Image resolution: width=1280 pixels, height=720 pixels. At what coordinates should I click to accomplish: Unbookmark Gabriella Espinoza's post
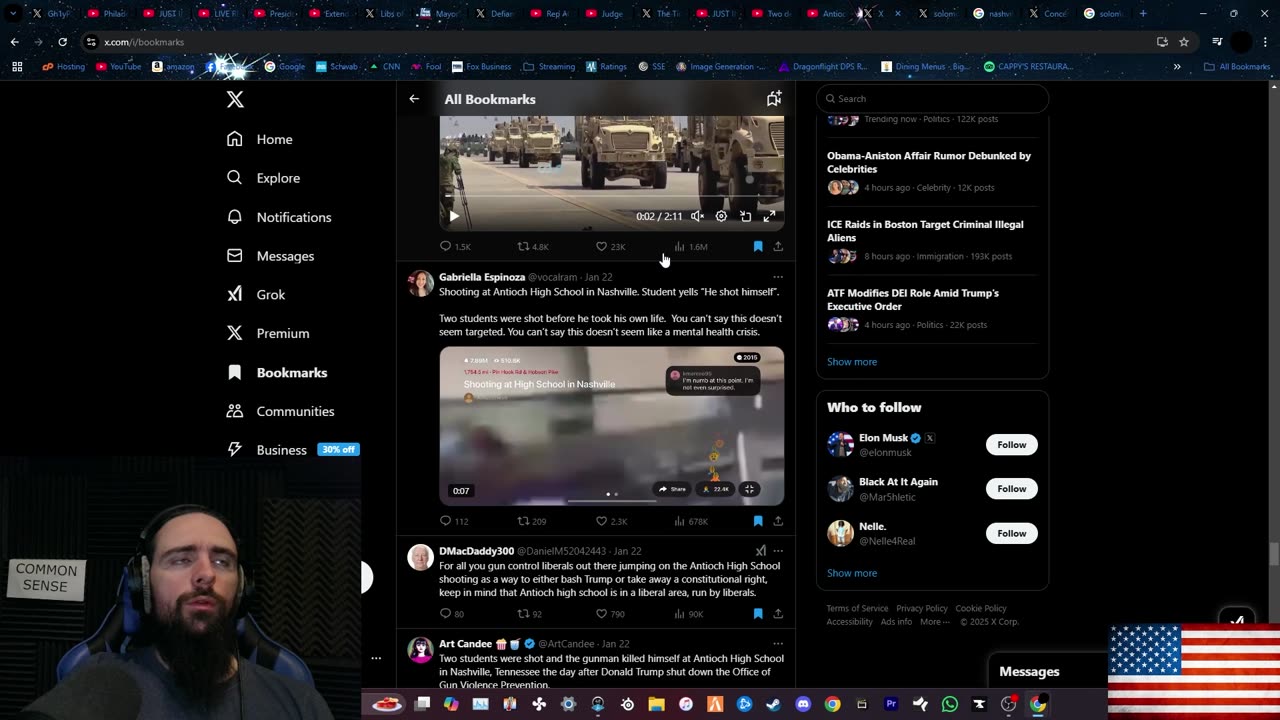tap(758, 521)
